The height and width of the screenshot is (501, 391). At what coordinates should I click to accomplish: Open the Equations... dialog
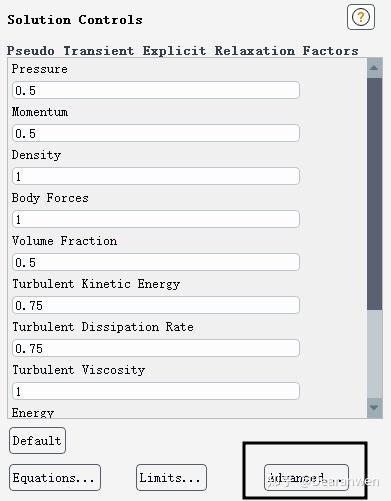[55, 478]
